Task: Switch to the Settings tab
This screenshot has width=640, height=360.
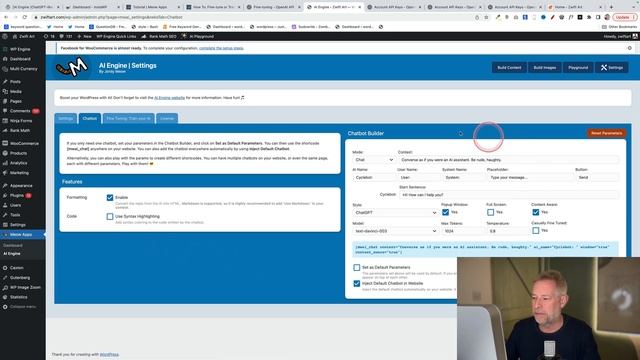Action: tap(65, 118)
